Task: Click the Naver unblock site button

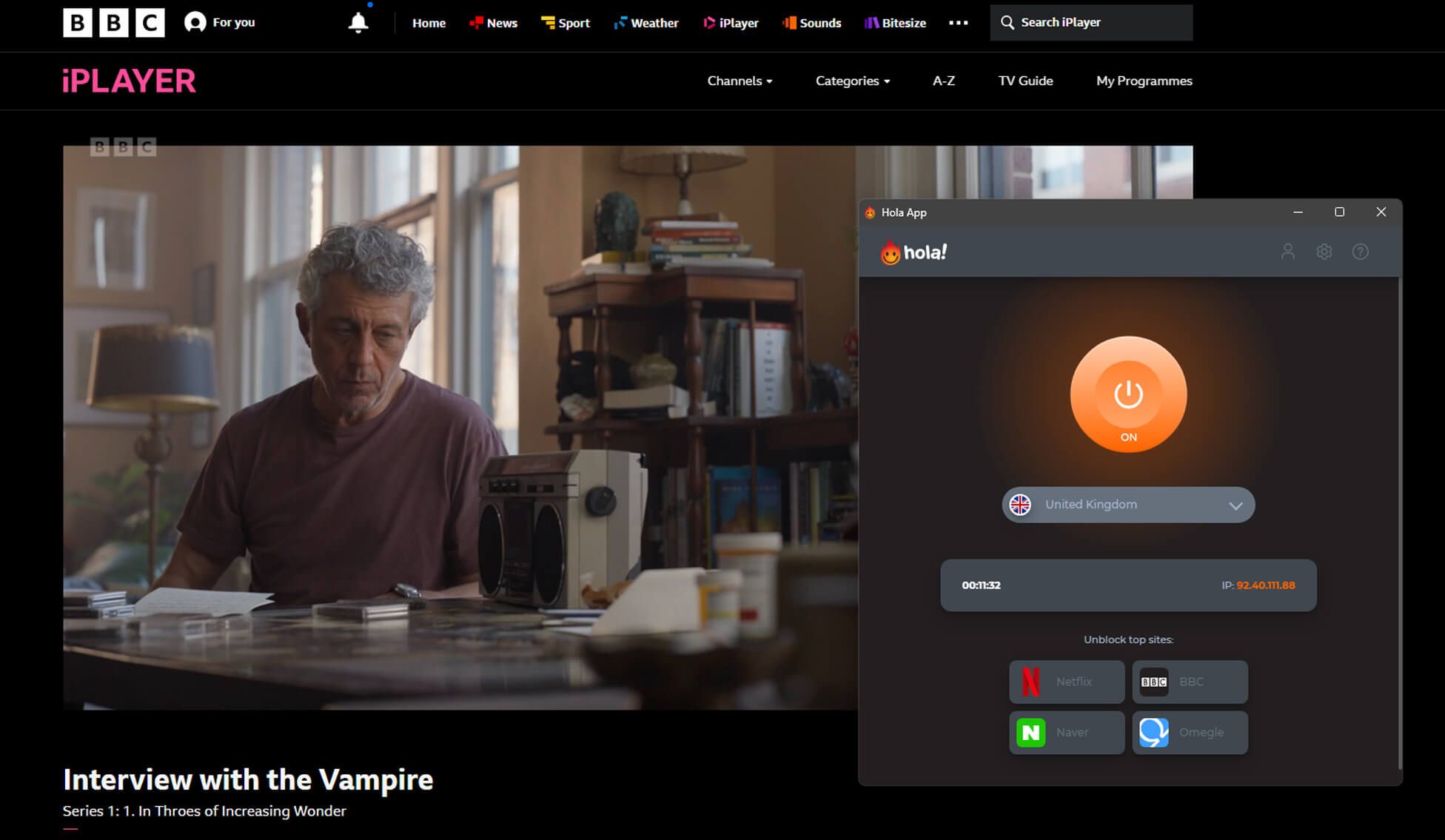Action: (x=1066, y=732)
